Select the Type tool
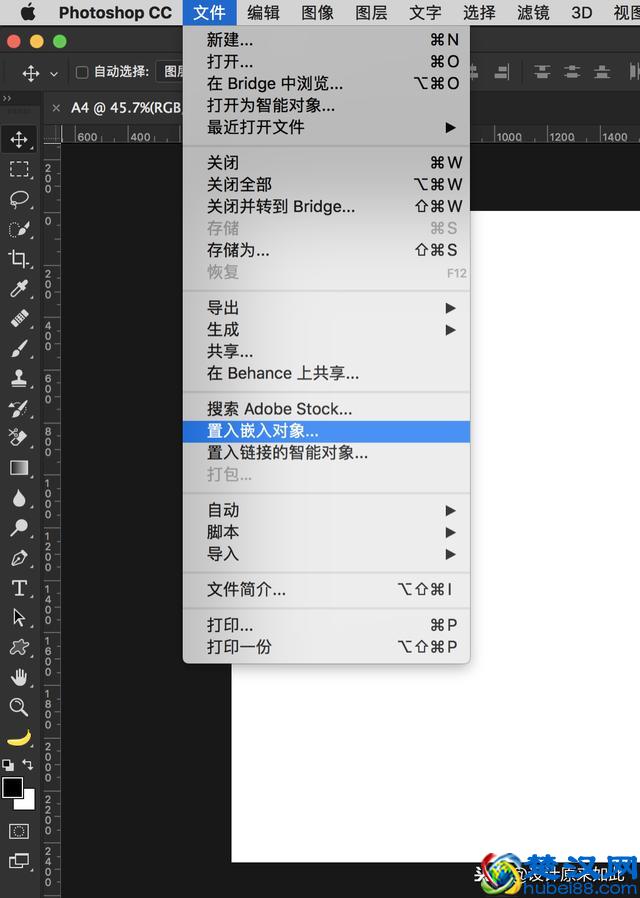The width and height of the screenshot is (640, 898). [19, 588]
